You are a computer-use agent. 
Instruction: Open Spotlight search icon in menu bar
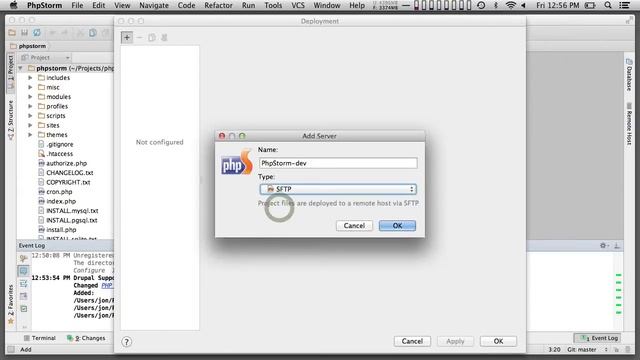point(608,5)
